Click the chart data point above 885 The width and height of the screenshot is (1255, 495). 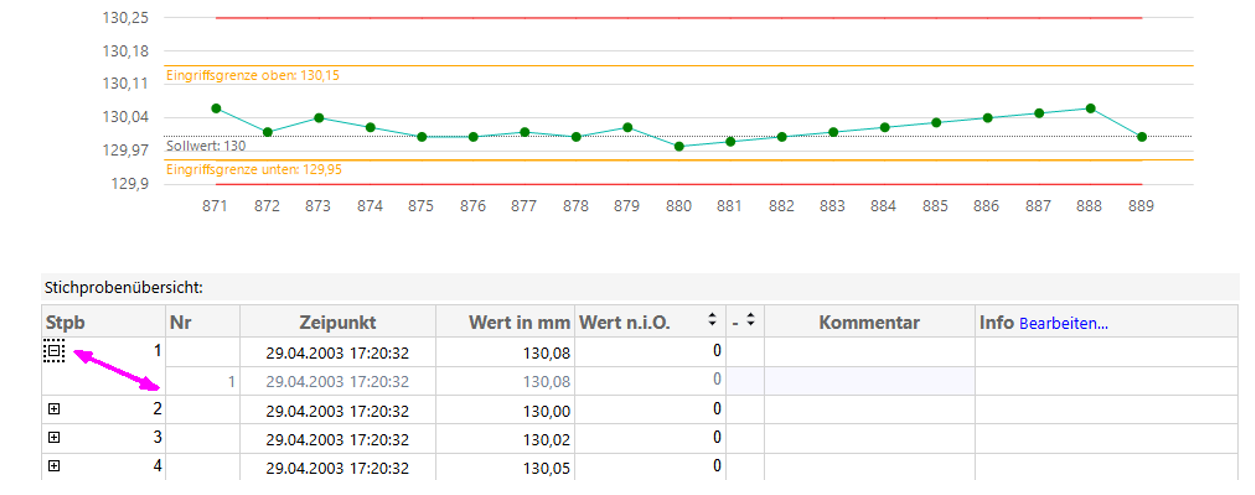[x=936, y=122]
